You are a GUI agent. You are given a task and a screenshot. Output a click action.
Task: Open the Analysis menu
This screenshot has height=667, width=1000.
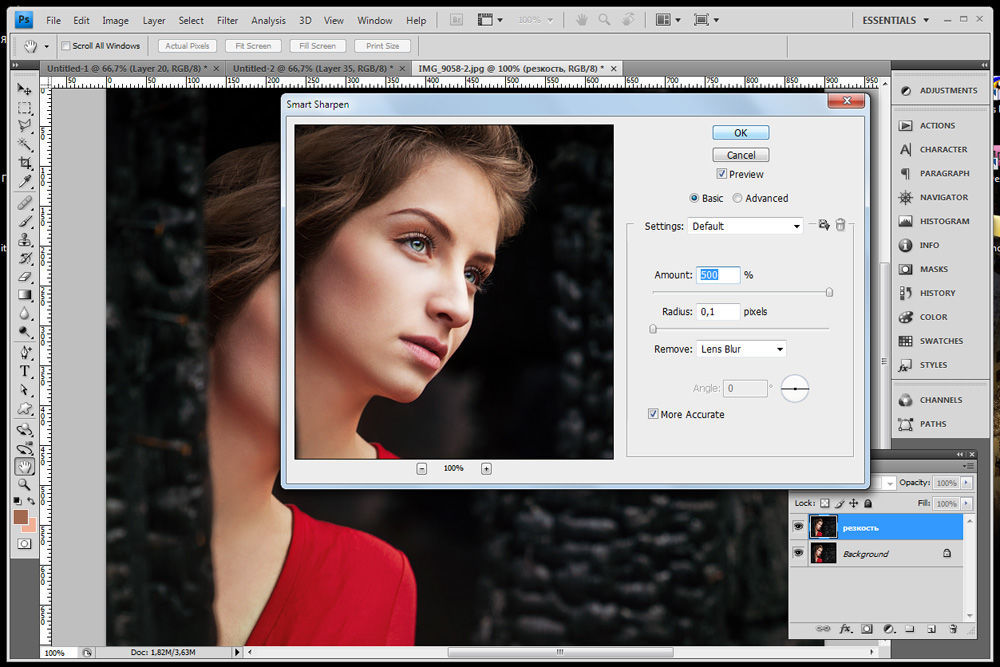coord(268,20)
